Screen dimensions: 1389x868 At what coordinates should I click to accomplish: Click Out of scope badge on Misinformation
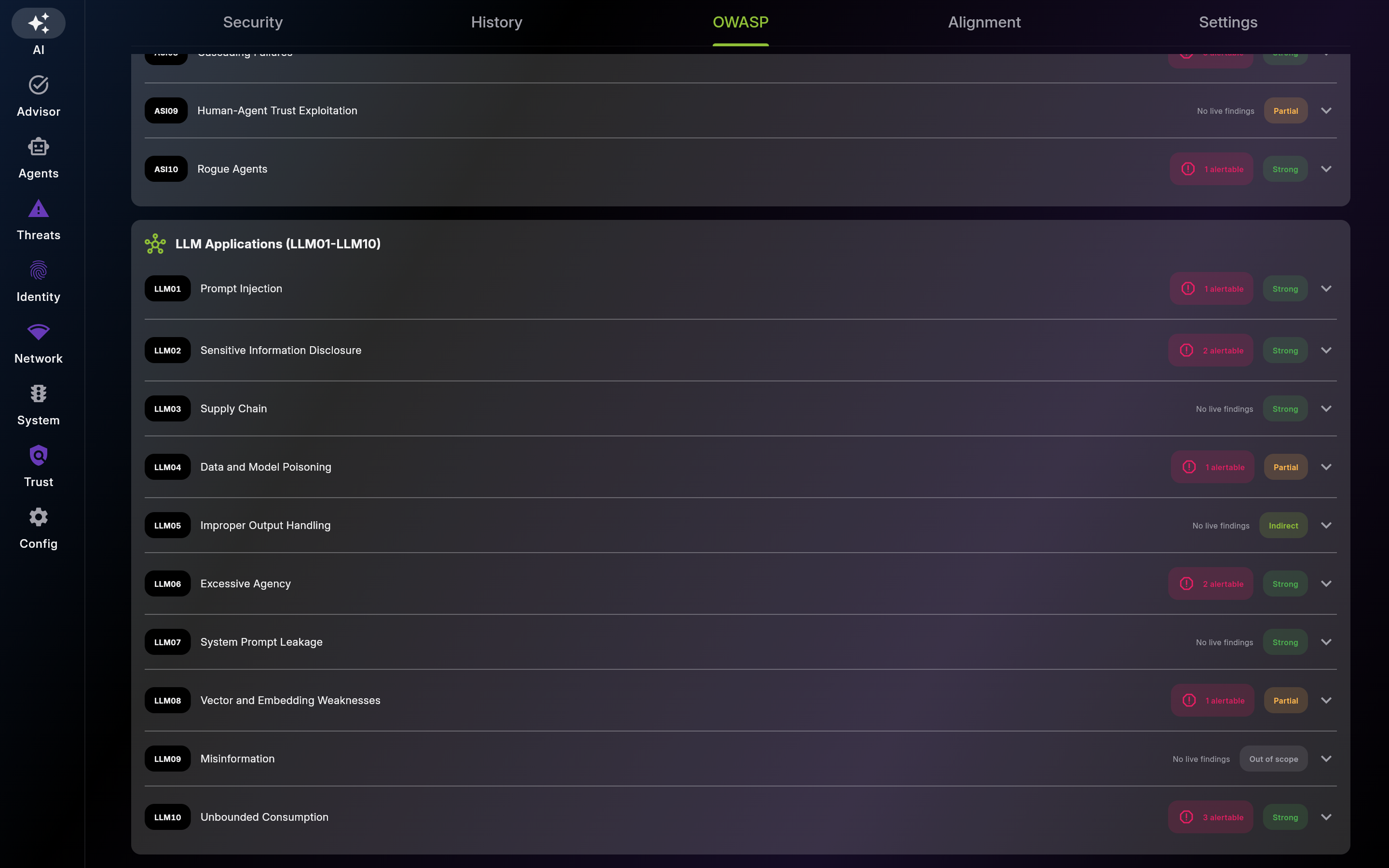point(1274,759)
